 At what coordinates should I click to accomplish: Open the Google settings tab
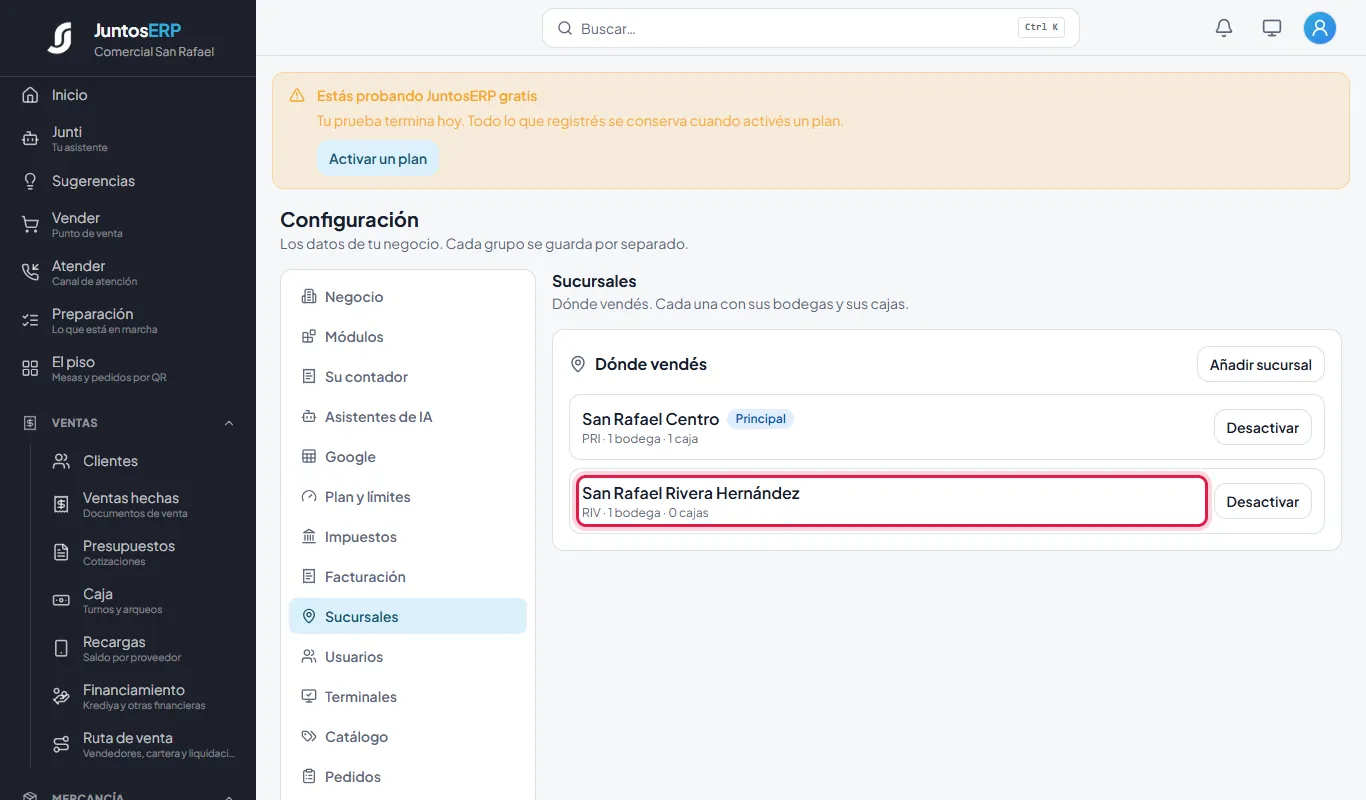point(408,457)
